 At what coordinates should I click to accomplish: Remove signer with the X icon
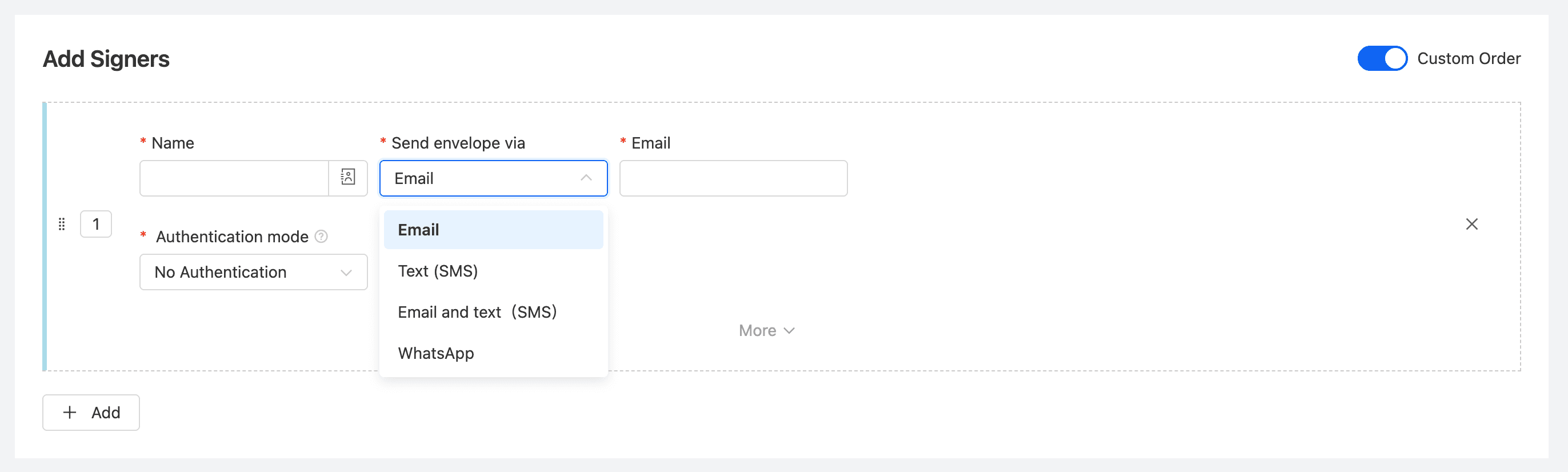pyautogui.click(x=1471, y=224)
